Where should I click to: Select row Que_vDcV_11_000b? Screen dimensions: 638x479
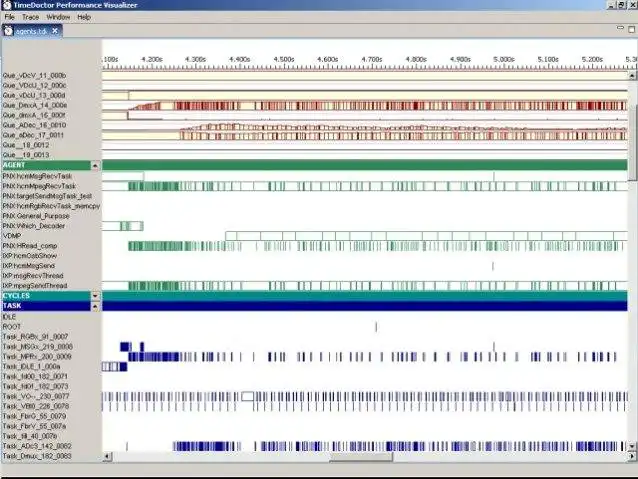(x=34, y=76)
